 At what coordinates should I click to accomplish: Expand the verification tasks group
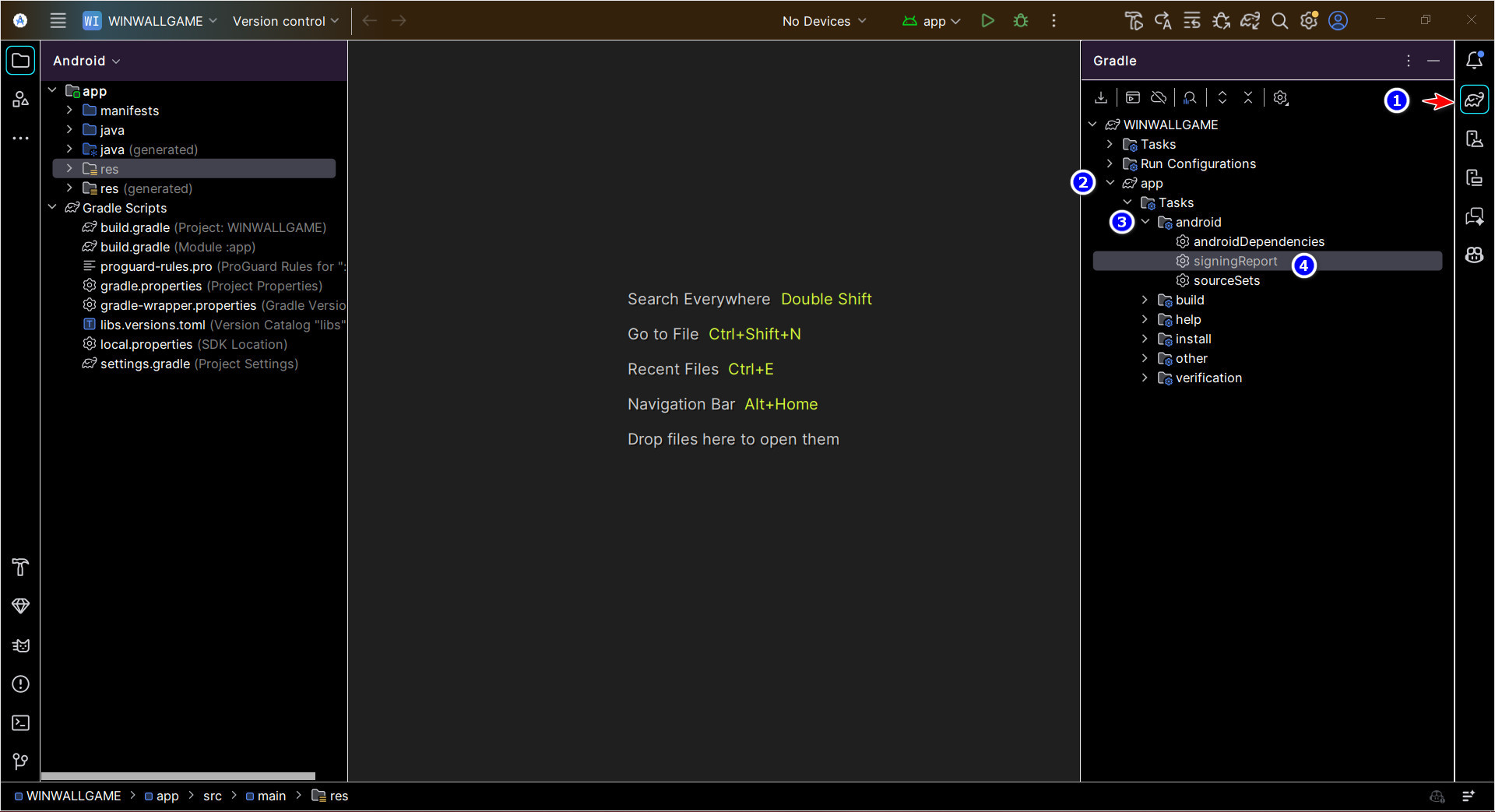pyautogui.click(x=1145, y=378)
